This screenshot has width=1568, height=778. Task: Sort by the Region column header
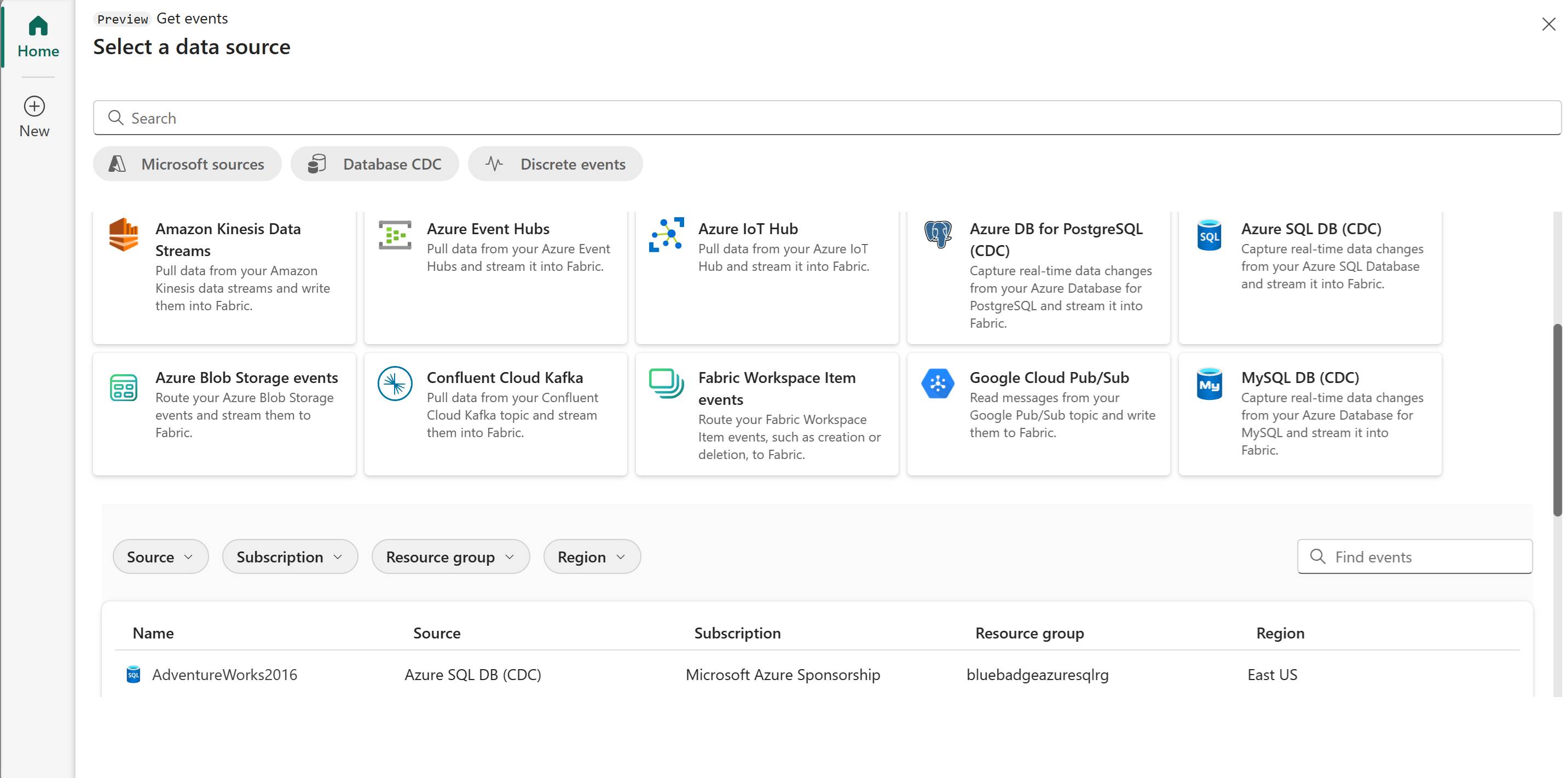point(1280,633)
